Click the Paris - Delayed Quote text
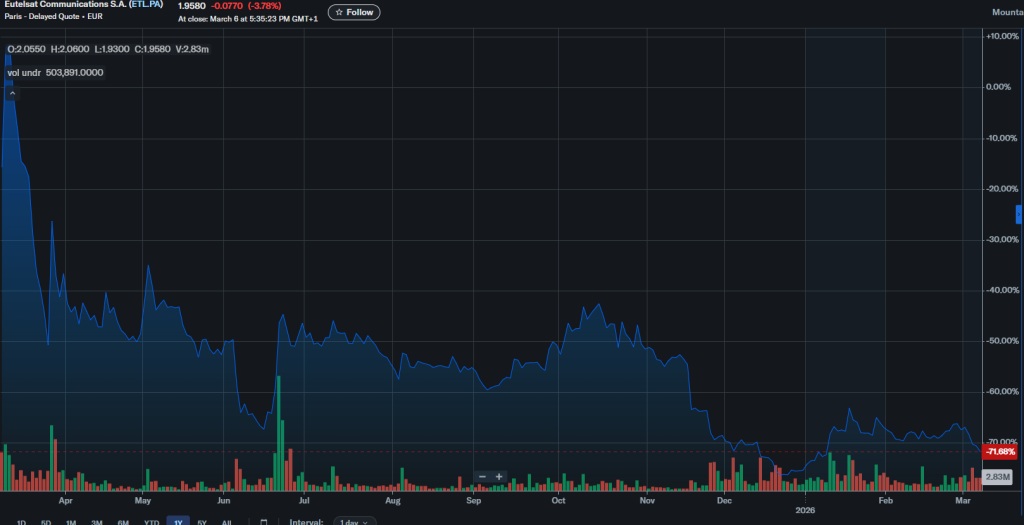 click(53, 16)
